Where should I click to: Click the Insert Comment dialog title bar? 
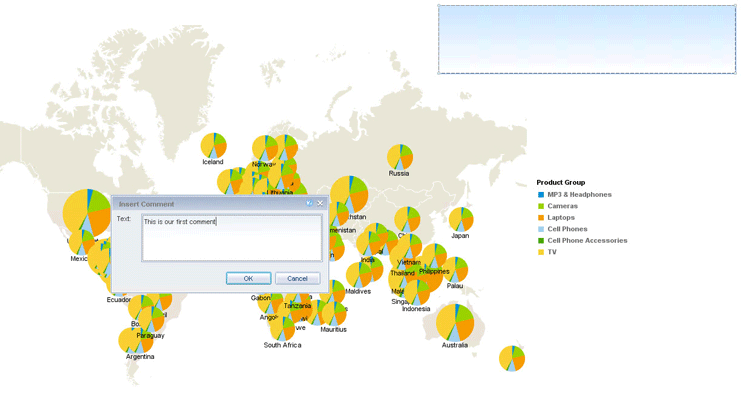point(200,204)
